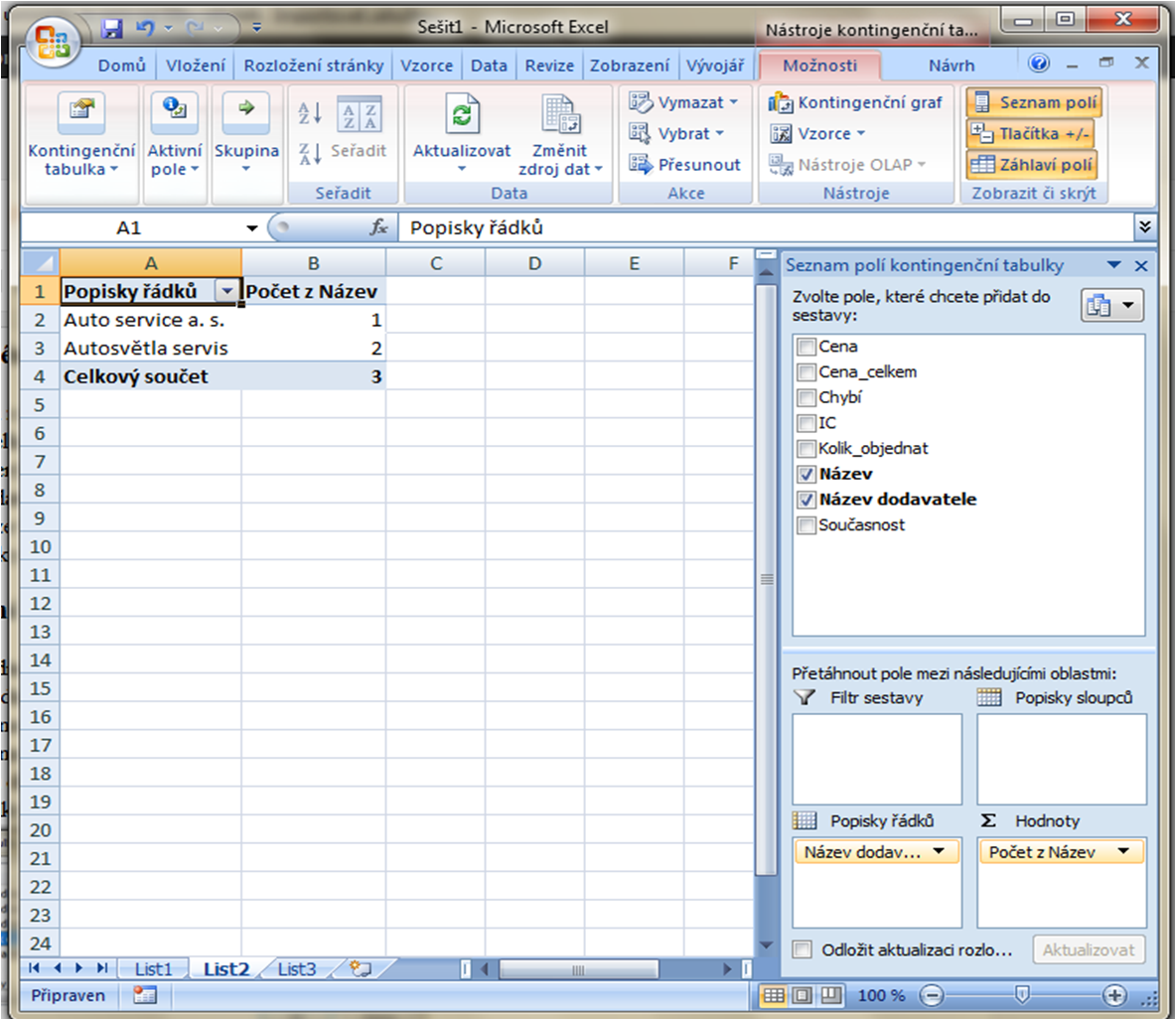Image resolution: width=1176 pixels, height=1020 pixels.
Task: Open the Název dodav... row field dropdown
Action: click(x=939, y=851)
